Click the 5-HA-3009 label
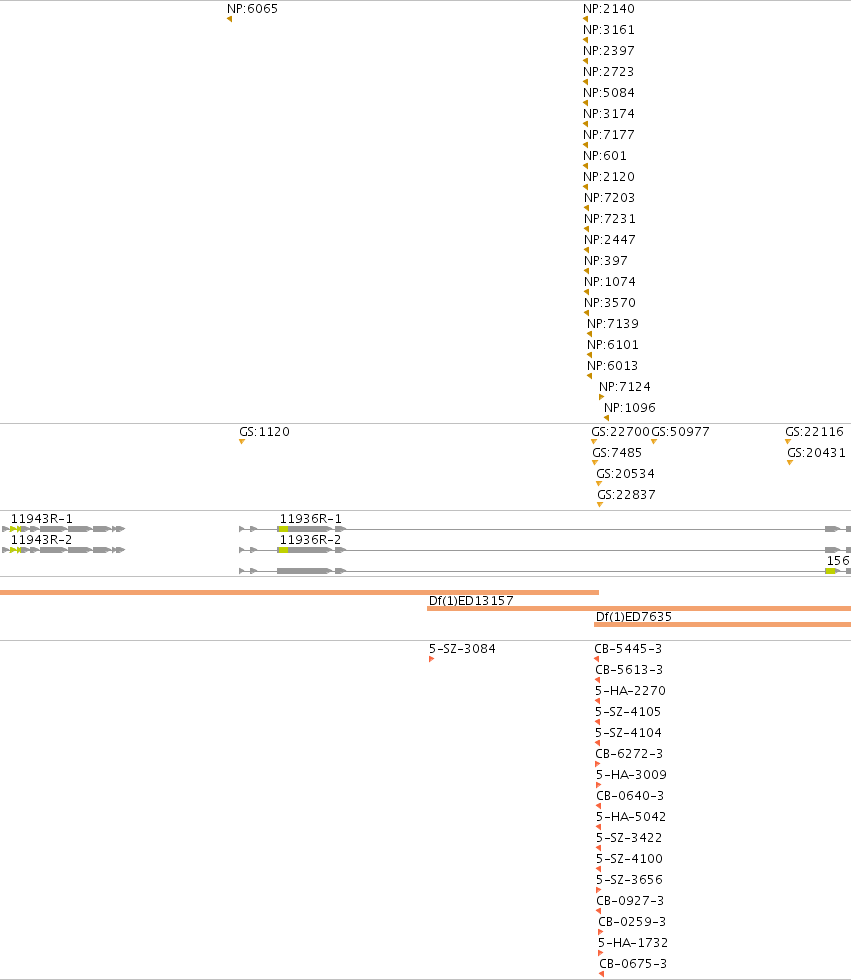 coord(631,775)
